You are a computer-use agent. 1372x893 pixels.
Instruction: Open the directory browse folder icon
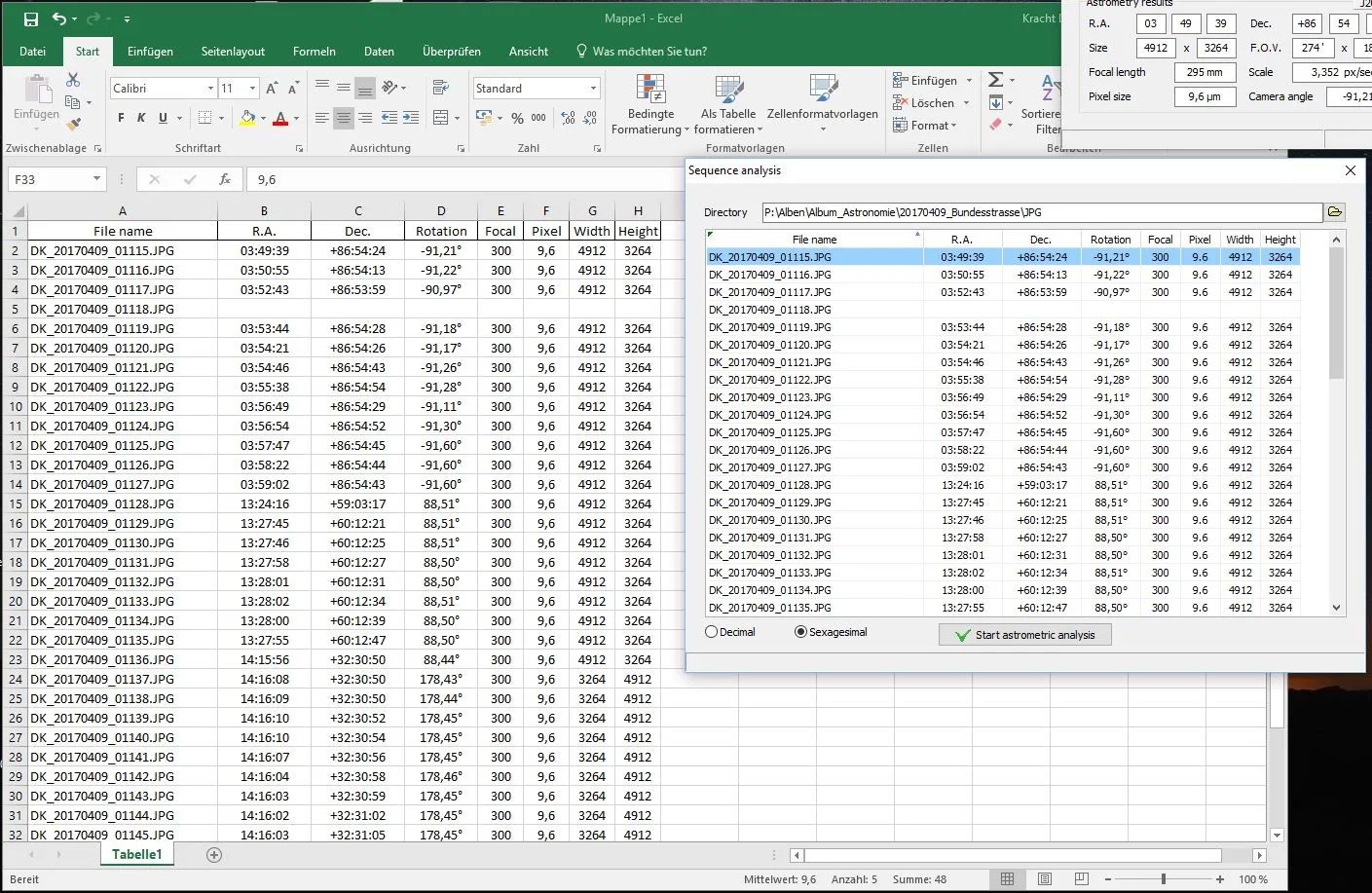click(1335, 212)
